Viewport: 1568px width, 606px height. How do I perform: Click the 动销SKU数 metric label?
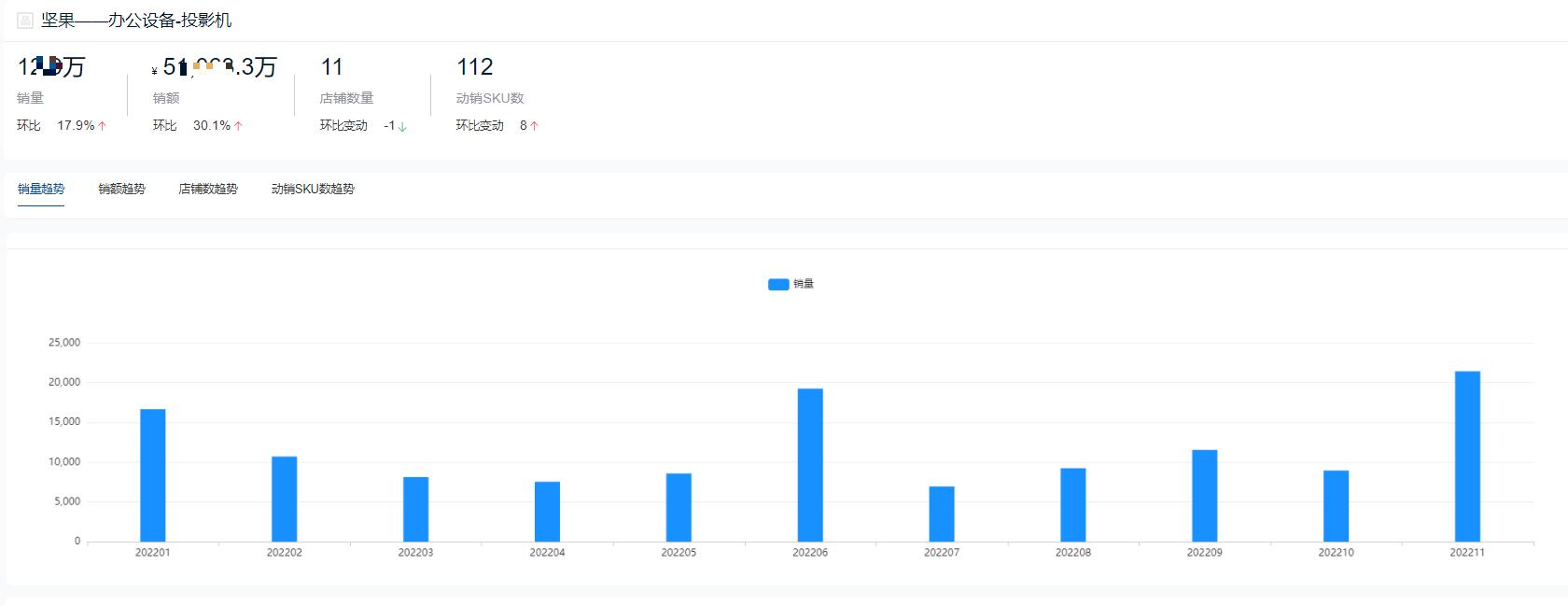(490, 97)
